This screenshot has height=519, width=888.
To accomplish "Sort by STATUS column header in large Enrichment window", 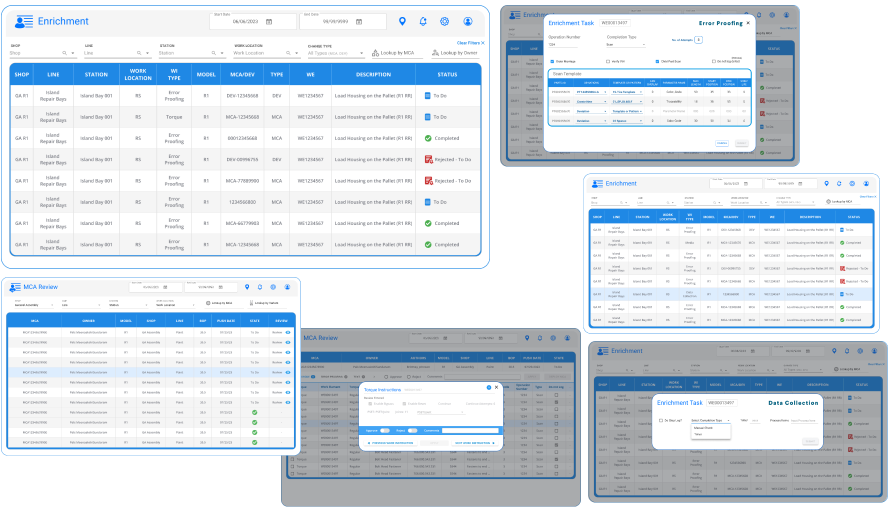I will [447, 74].
